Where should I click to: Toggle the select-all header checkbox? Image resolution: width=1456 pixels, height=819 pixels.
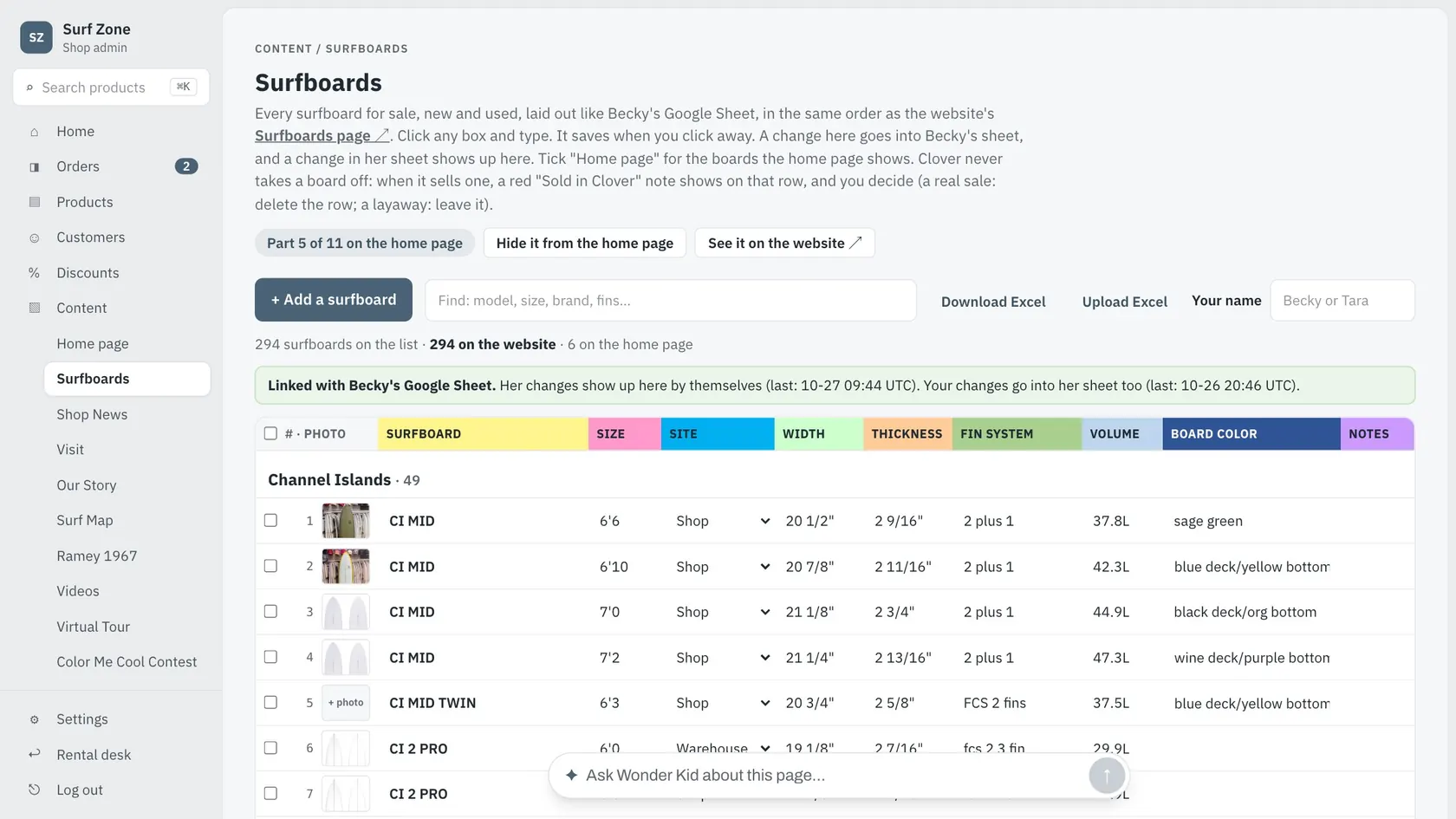(x=270, y=433)
